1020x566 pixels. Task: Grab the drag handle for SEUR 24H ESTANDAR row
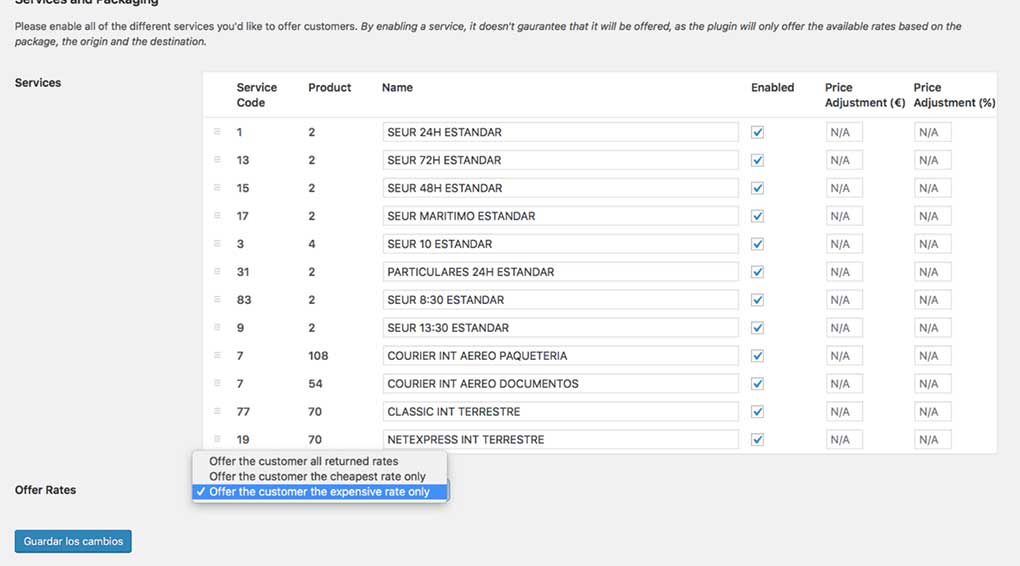click(217, 131)
